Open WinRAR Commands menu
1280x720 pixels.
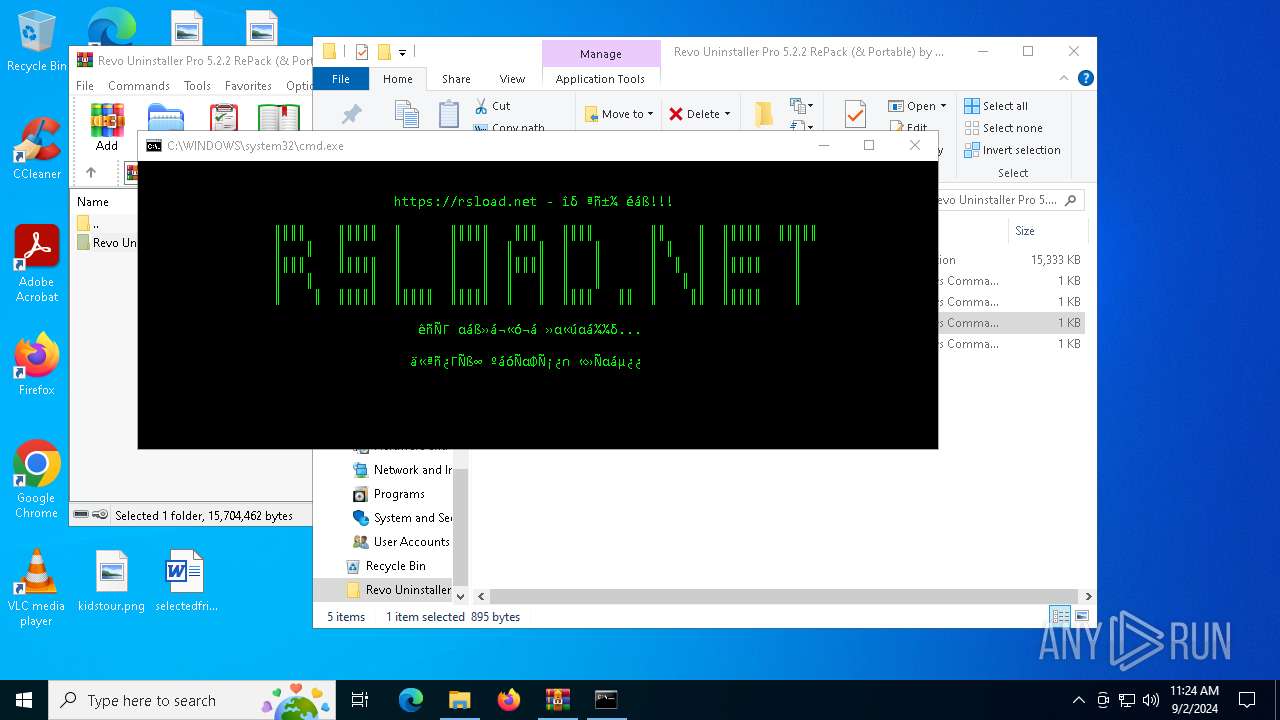pos(139,86)
